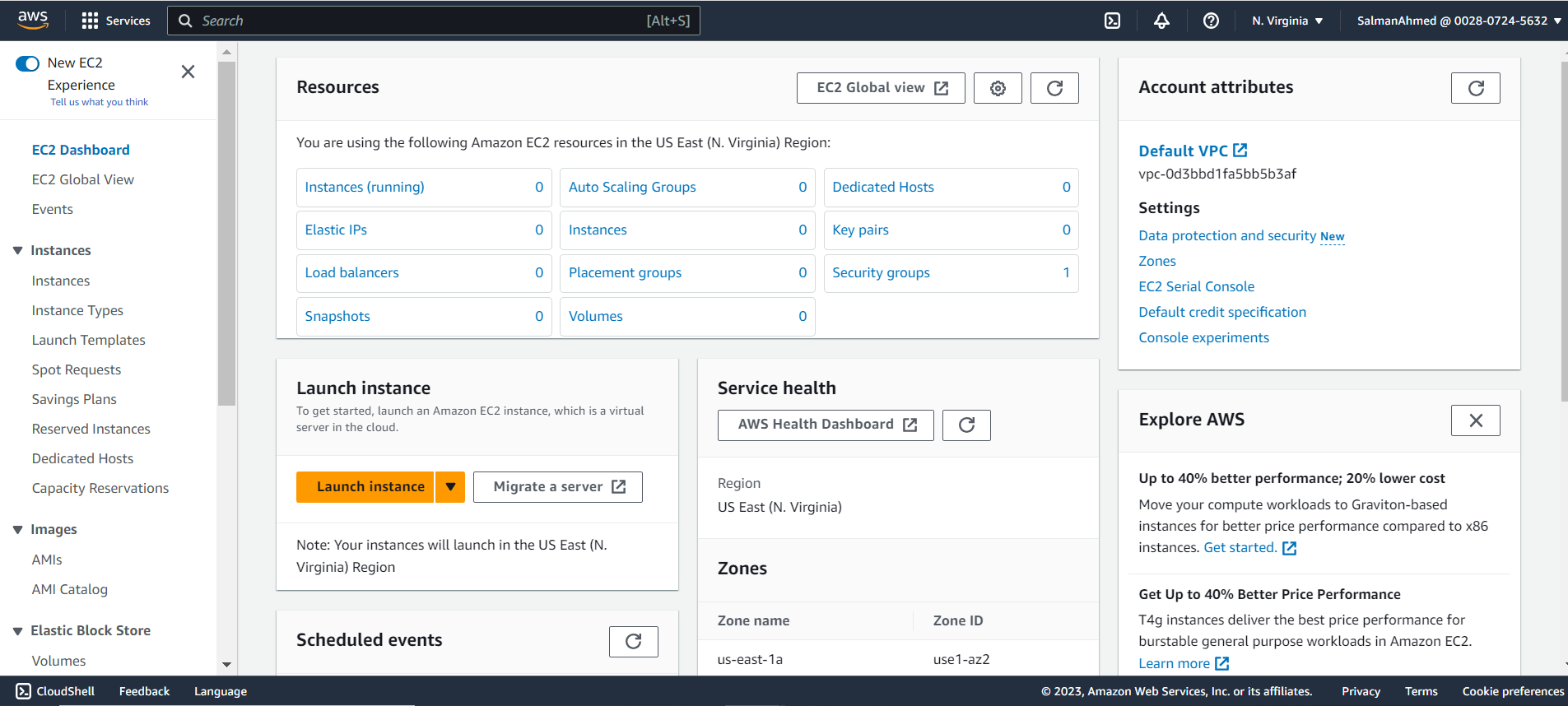This screenshot has height=706, width=1568.
Task: Refresh the Resources panel
Action: coord(1054,88)
